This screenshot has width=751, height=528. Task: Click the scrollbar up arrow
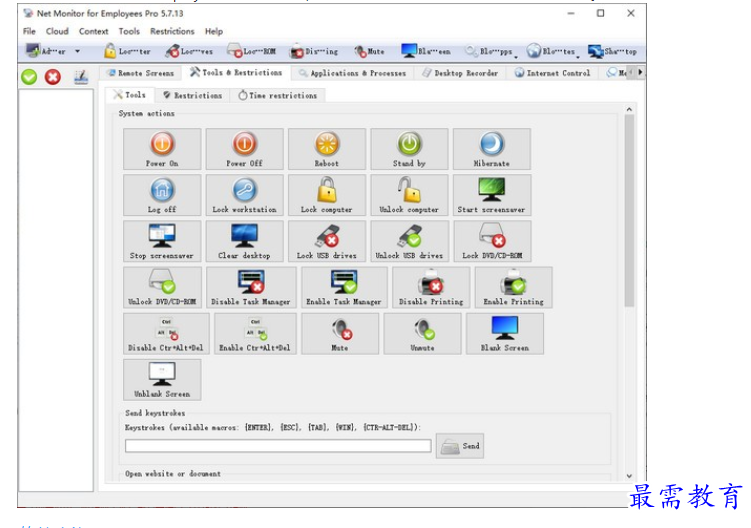tap(629, 109)
